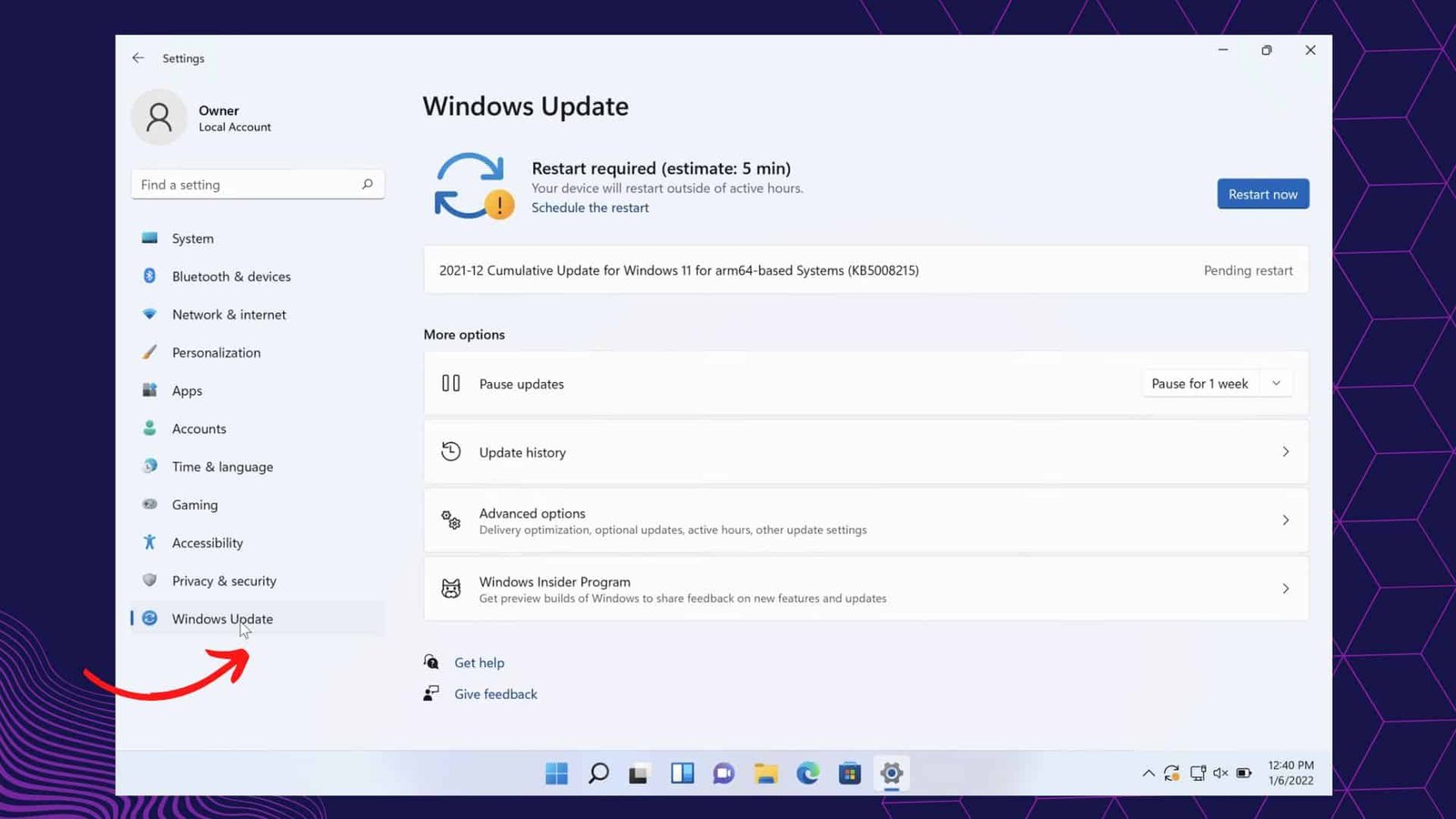1456x819 pixels.
Task: Launch Microsoft Edge from the taskbar
Action: point(808,773)
